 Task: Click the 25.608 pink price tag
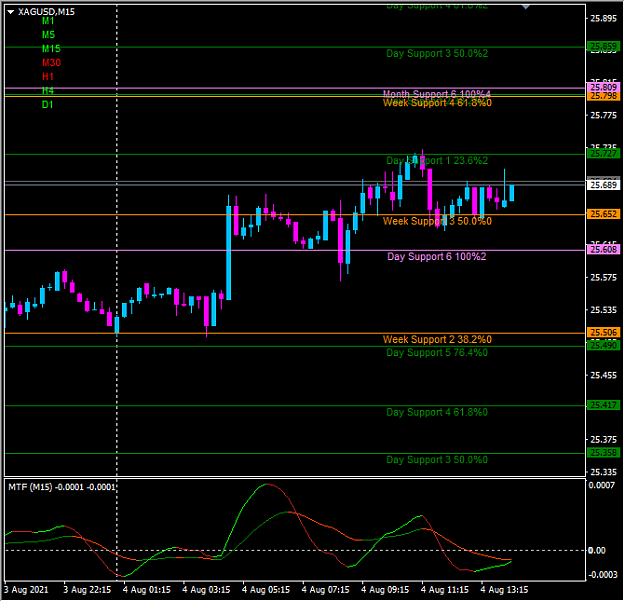point(603,250)
